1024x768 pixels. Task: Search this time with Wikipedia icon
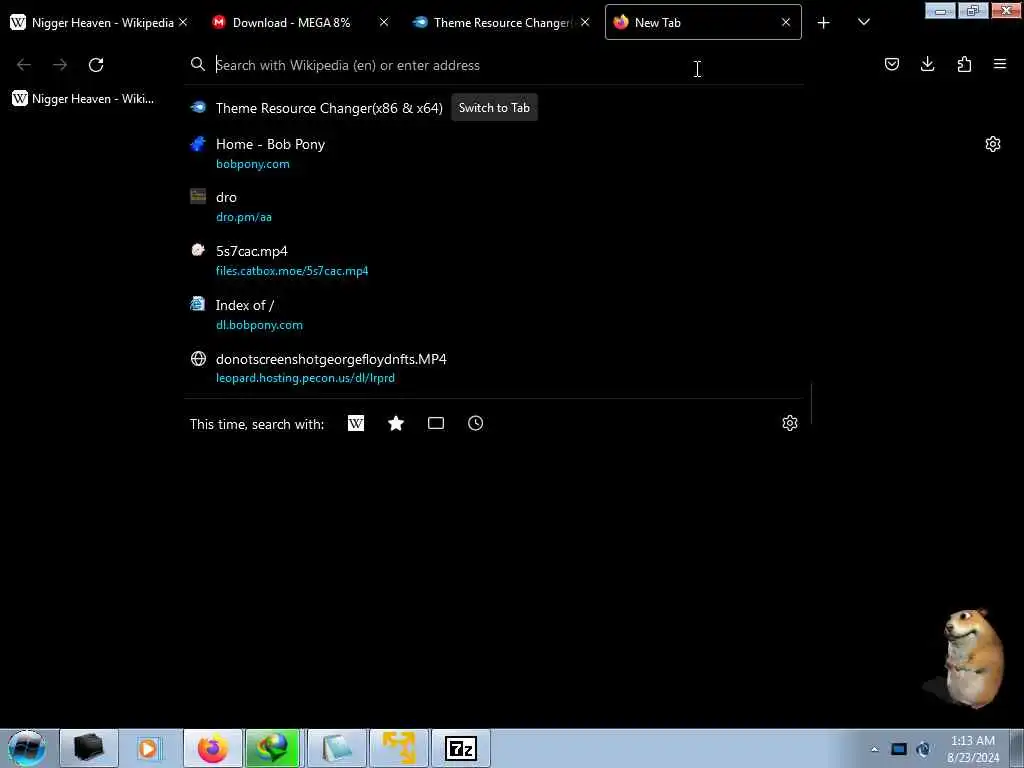point(356,423)
